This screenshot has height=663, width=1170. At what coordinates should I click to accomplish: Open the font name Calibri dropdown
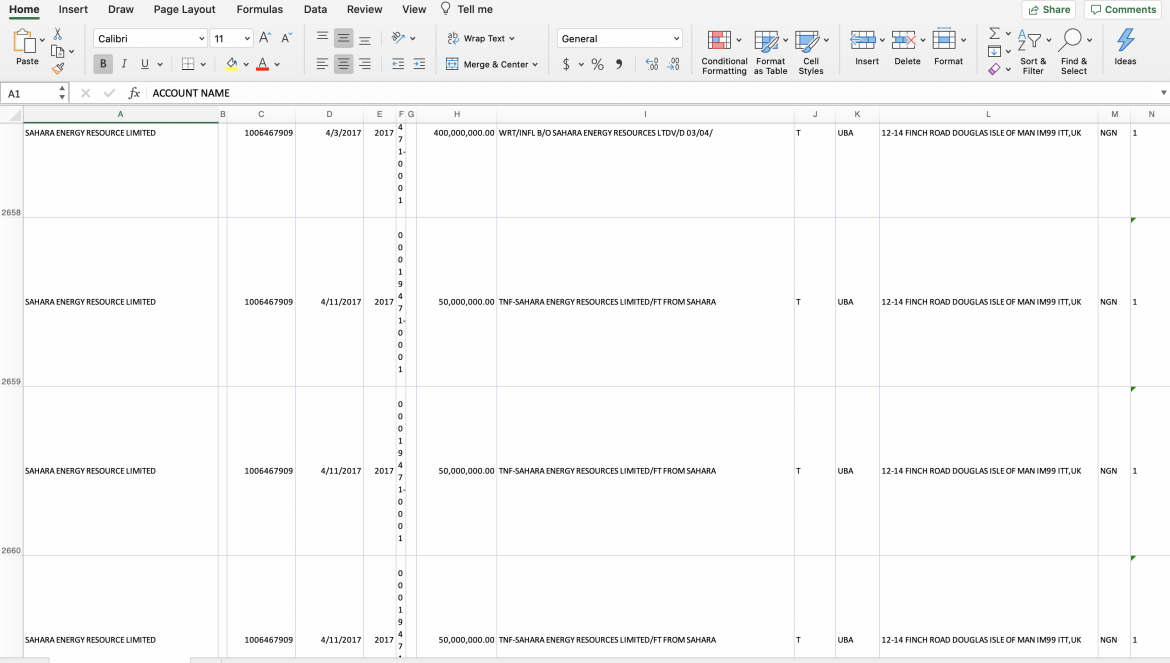[x=201, y=38]
